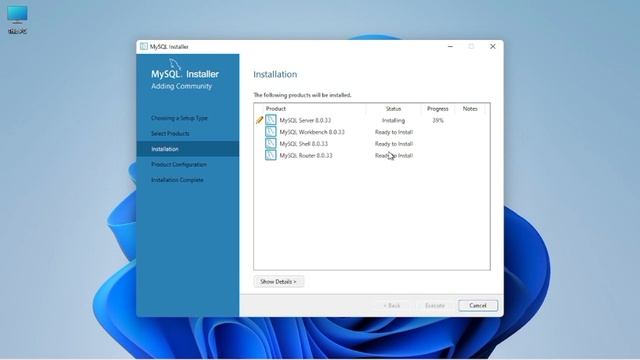
Task: Click the 39% progress value
Action: (x=438, y=120)
